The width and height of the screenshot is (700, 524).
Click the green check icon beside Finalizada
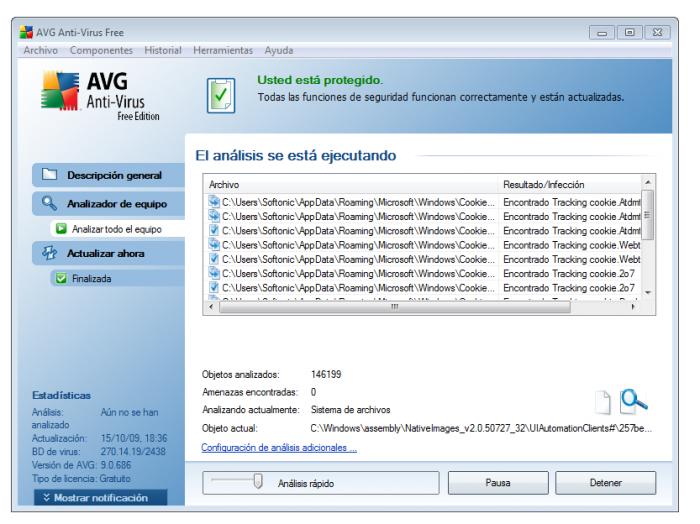[x=61, y=279]
